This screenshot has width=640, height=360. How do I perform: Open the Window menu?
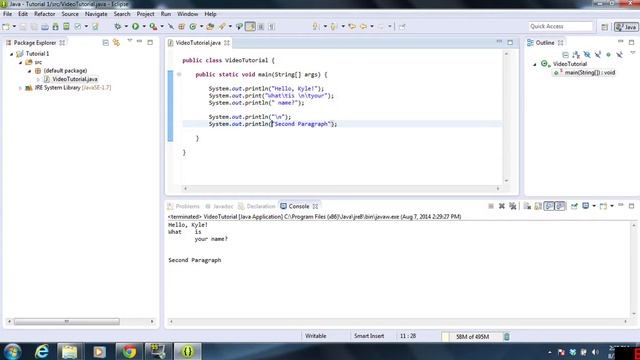(x=187, y=14)
